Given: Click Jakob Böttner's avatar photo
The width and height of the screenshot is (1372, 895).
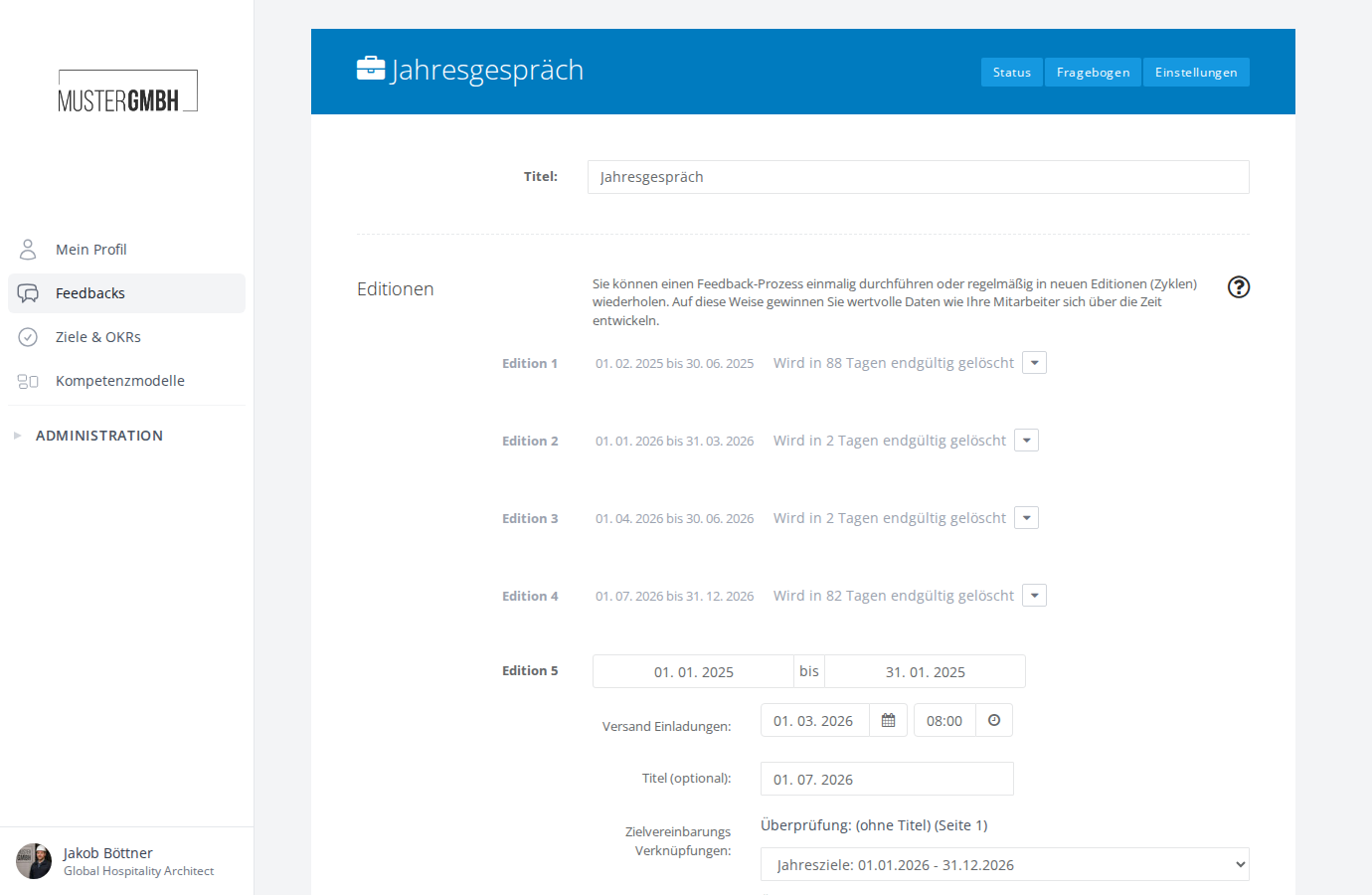Looking at the screenshot, I should coord(34,861).
